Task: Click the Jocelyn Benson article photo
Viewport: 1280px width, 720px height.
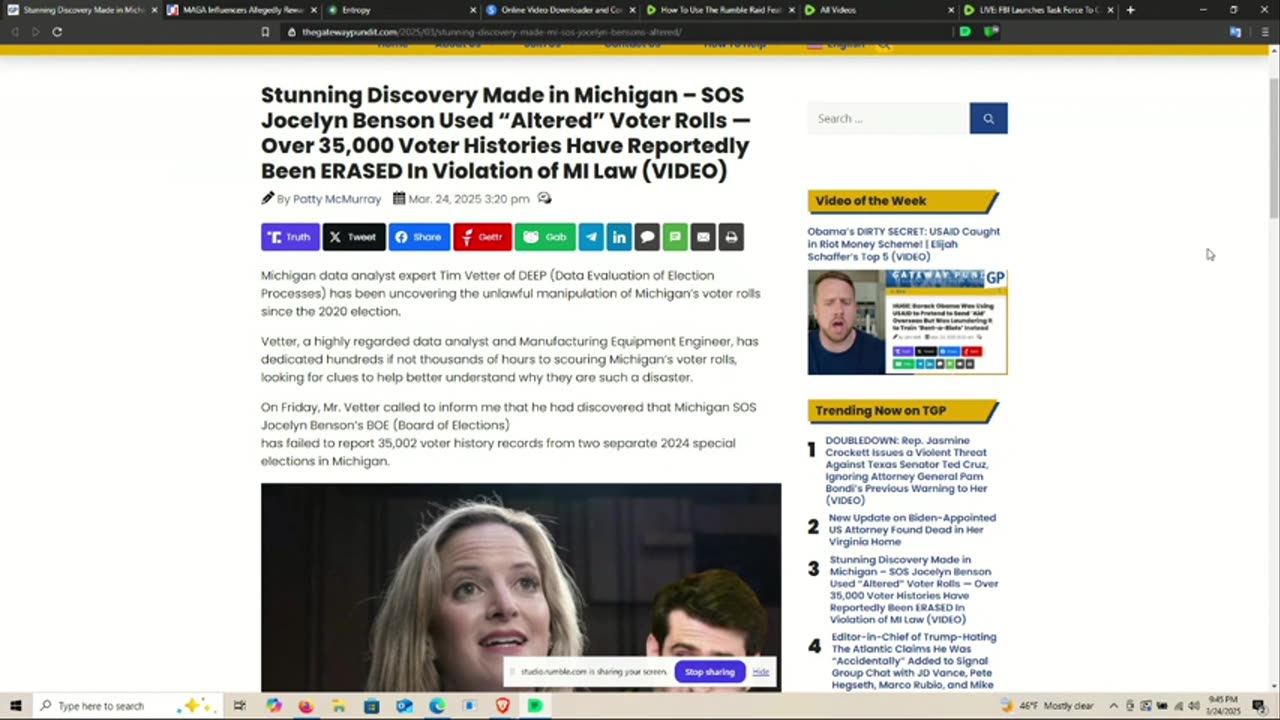Action: coord(521,587)
